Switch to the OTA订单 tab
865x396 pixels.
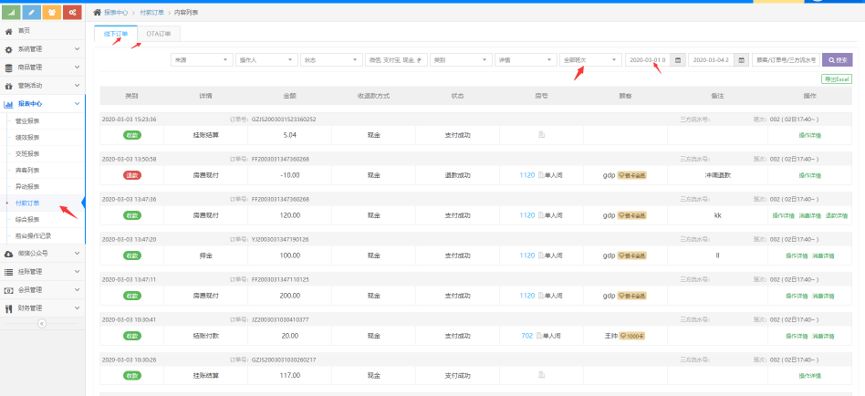point(159,34)
